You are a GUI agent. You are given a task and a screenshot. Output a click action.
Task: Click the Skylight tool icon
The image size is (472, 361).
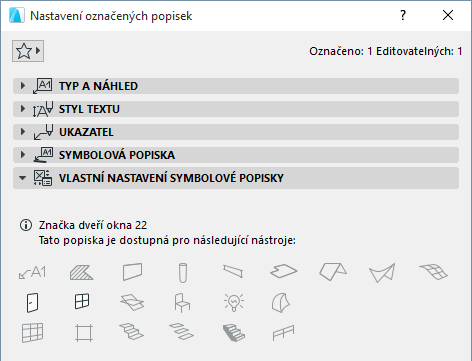[x=132, y=302]
